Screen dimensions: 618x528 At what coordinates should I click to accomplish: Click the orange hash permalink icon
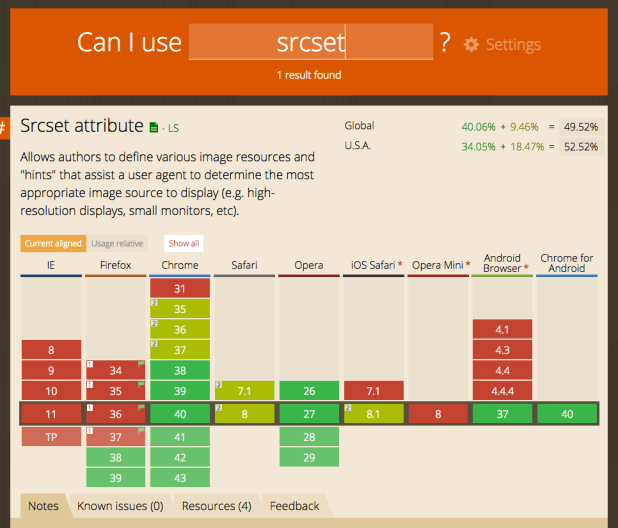4,128
